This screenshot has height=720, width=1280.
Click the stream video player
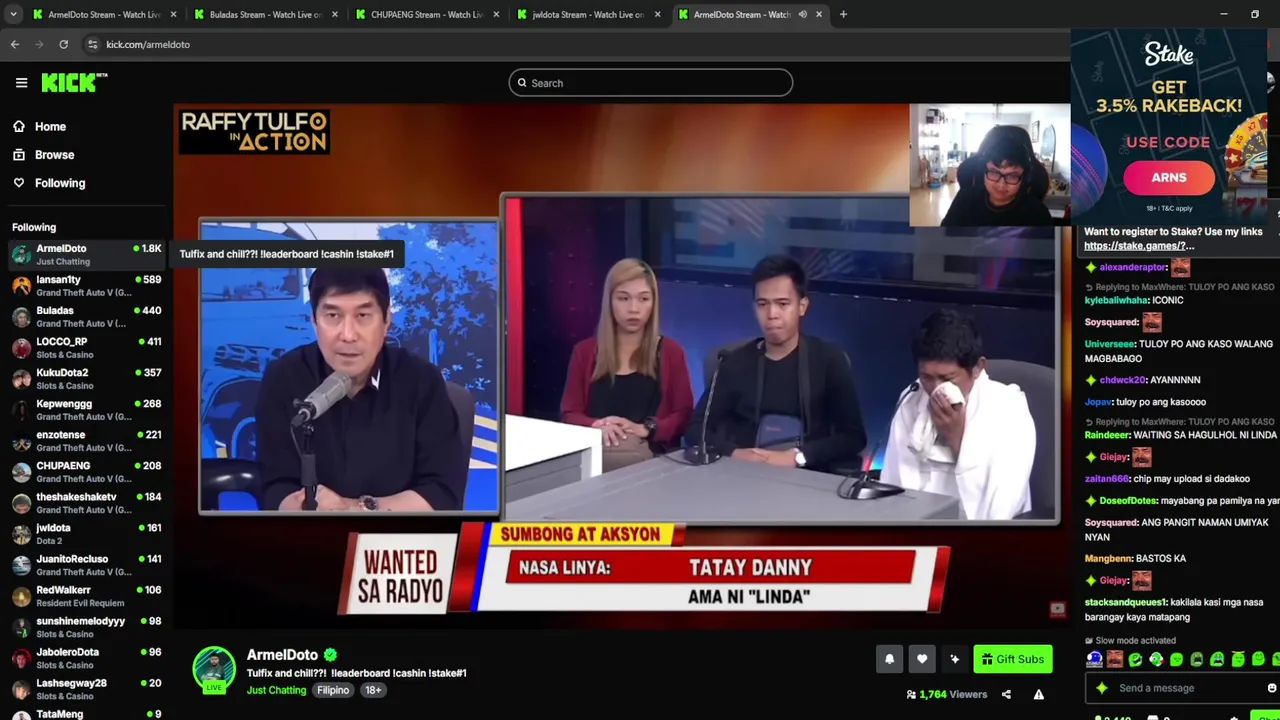[x=622, y=366]
